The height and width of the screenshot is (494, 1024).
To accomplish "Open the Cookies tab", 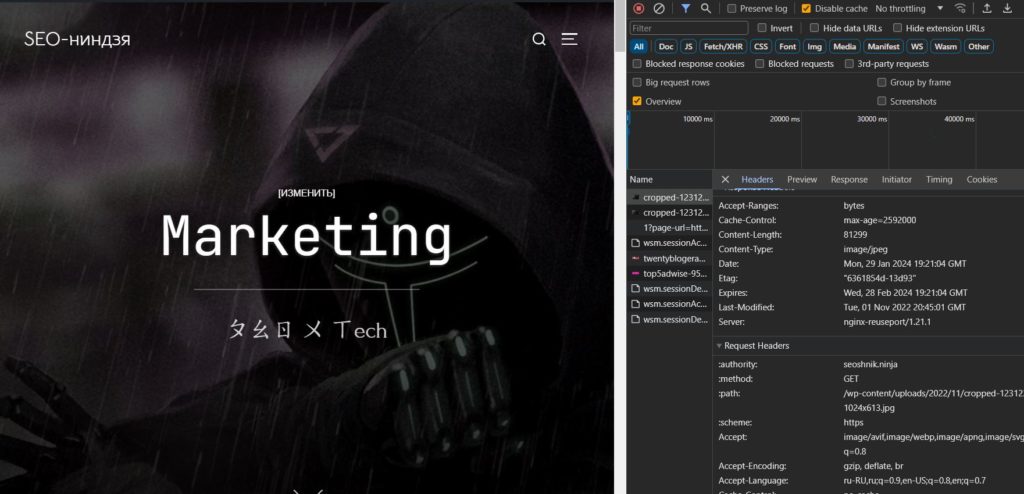I will tap(982, 179).
